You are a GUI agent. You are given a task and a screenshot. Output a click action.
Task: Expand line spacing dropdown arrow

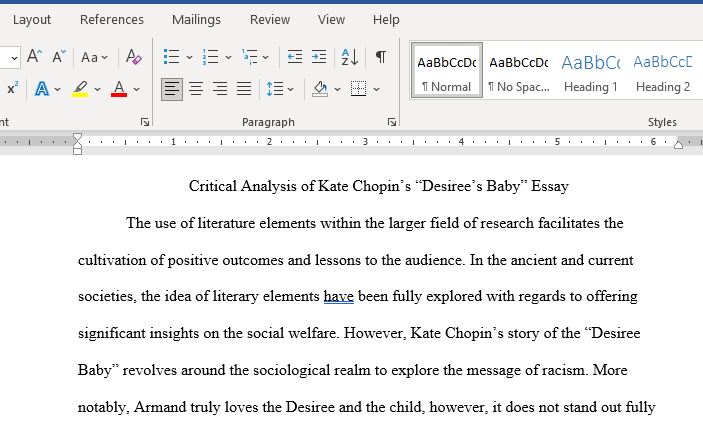pos(291,89)
